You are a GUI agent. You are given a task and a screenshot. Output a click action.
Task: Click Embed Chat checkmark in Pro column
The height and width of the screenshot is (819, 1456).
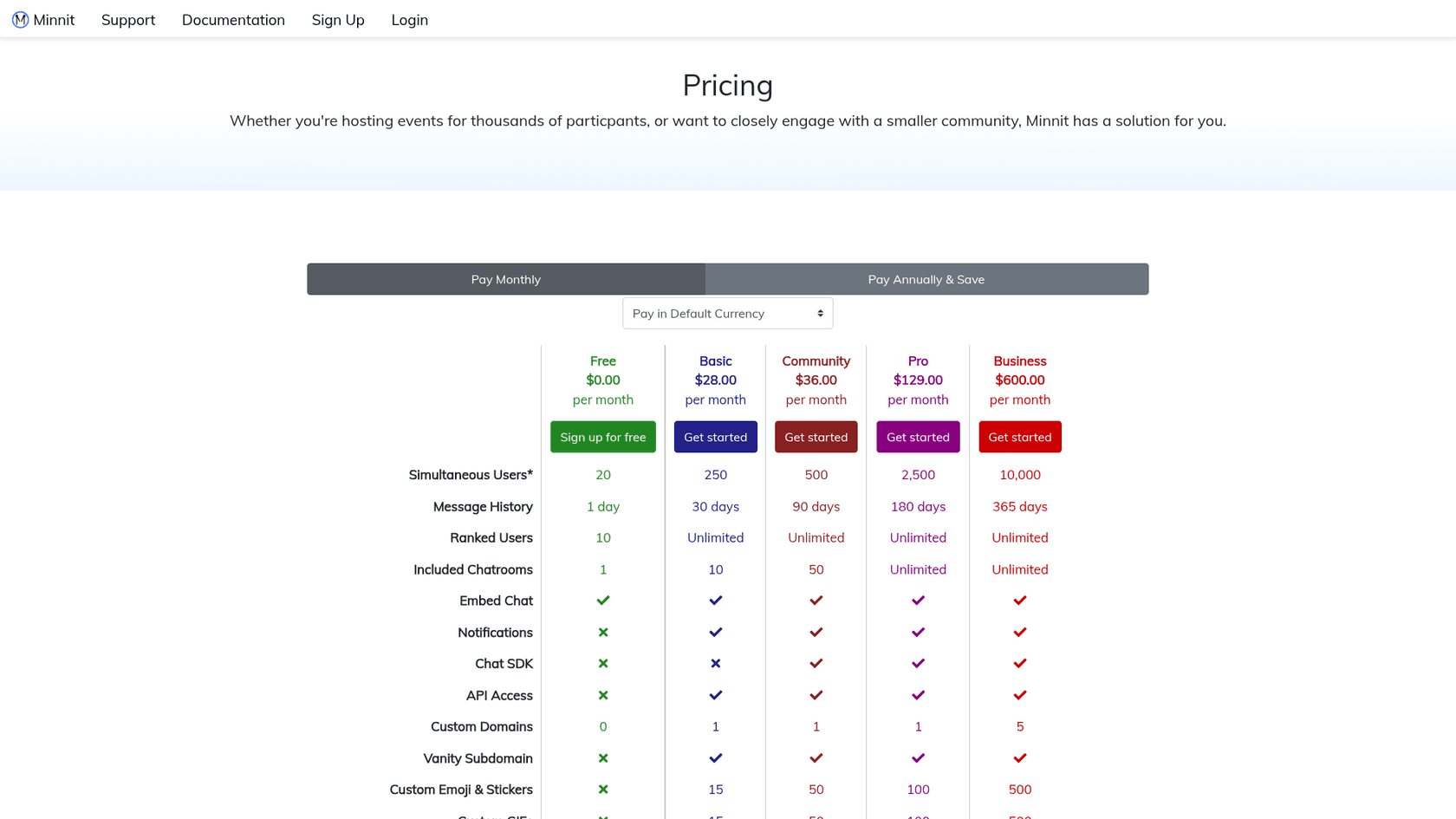click(919, 601)
